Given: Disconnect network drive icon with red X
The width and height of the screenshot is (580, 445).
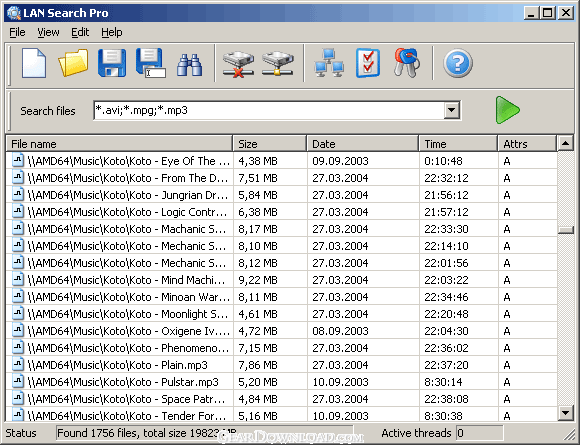Looking at the screenshot, I should [x=239, y=64].
